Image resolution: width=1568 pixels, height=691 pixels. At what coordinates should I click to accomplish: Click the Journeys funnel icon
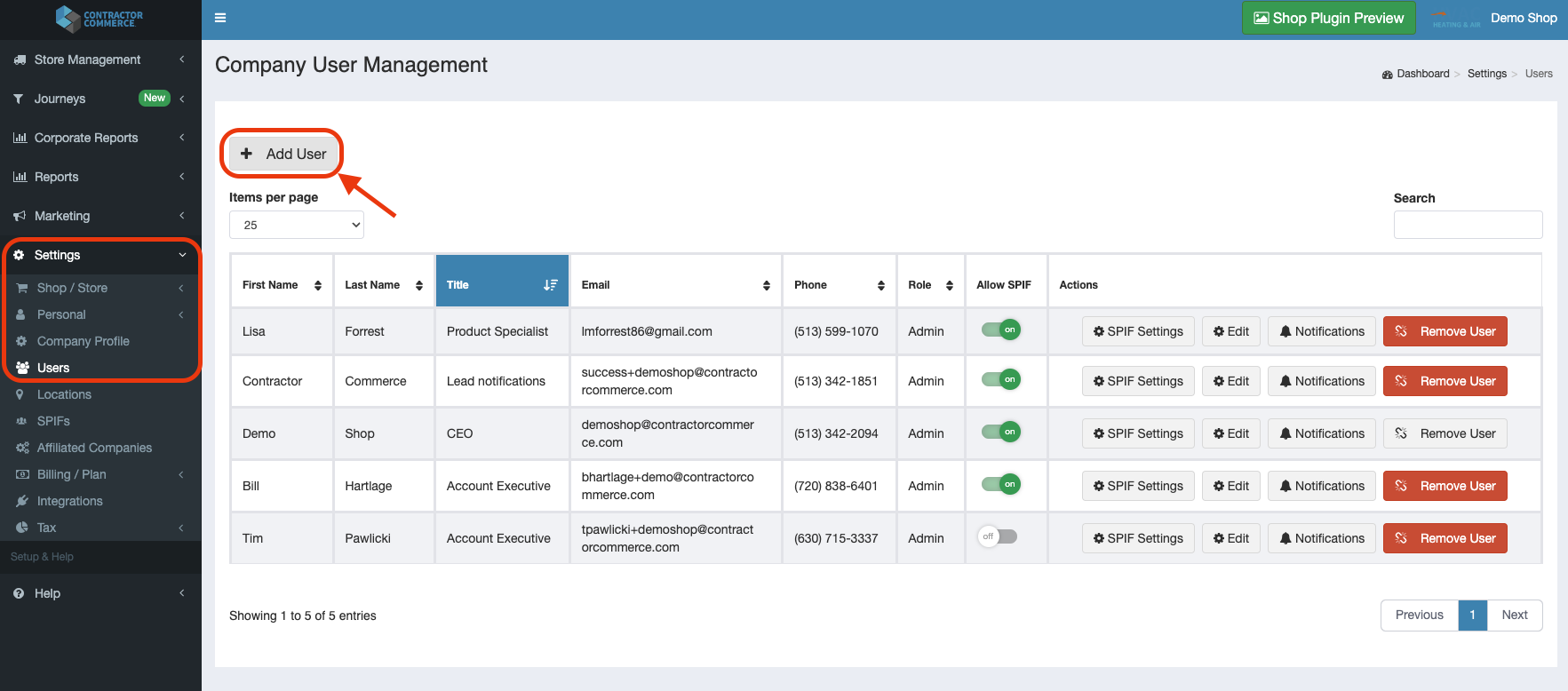pos(19,99)
